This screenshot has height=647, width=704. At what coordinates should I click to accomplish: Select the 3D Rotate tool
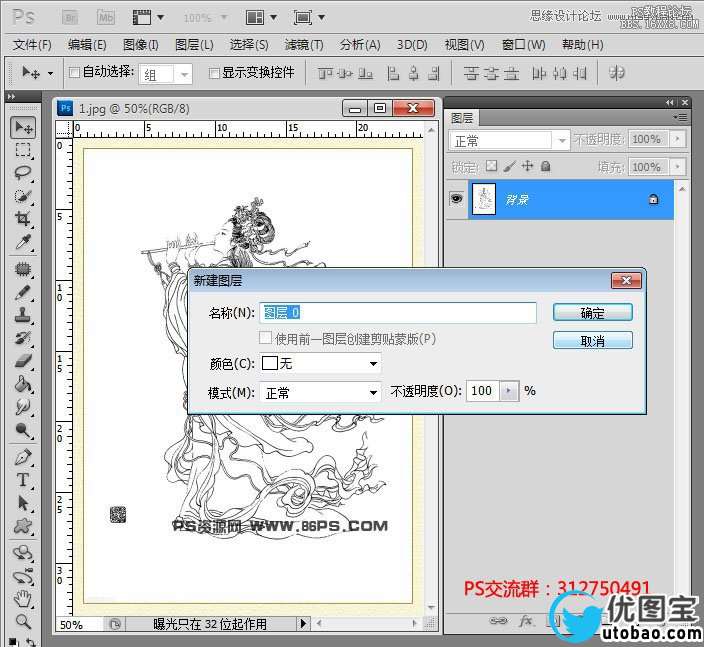coord(23,552)
